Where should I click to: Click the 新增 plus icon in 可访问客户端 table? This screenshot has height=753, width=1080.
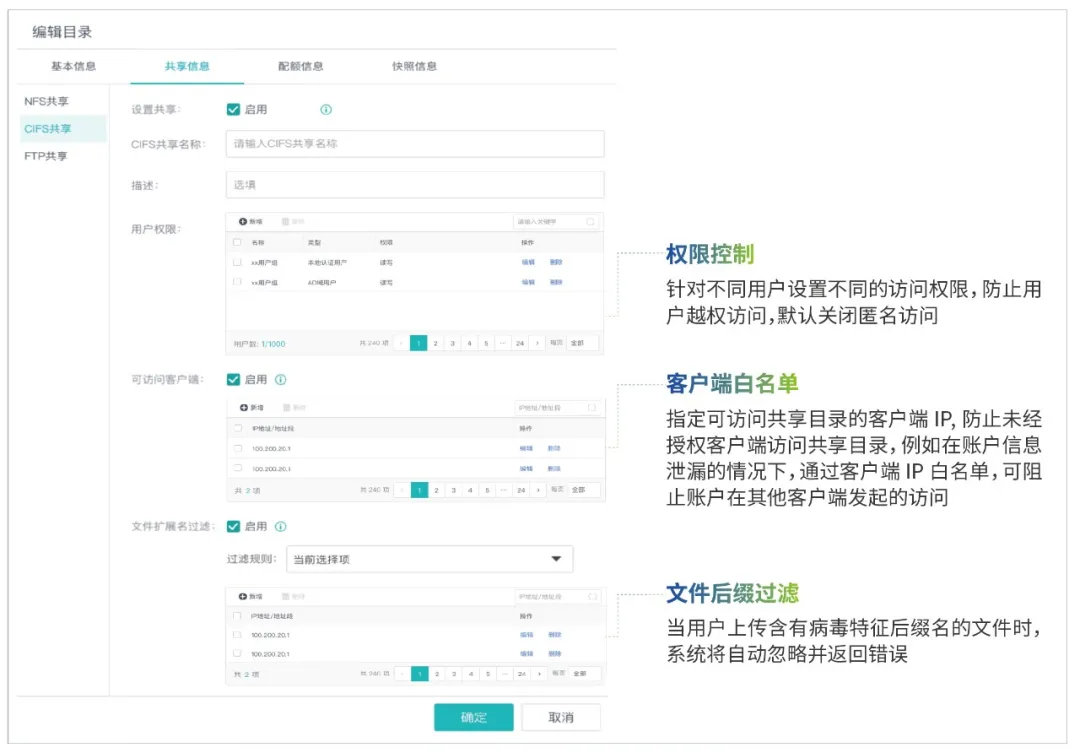(x=243, y=407)
